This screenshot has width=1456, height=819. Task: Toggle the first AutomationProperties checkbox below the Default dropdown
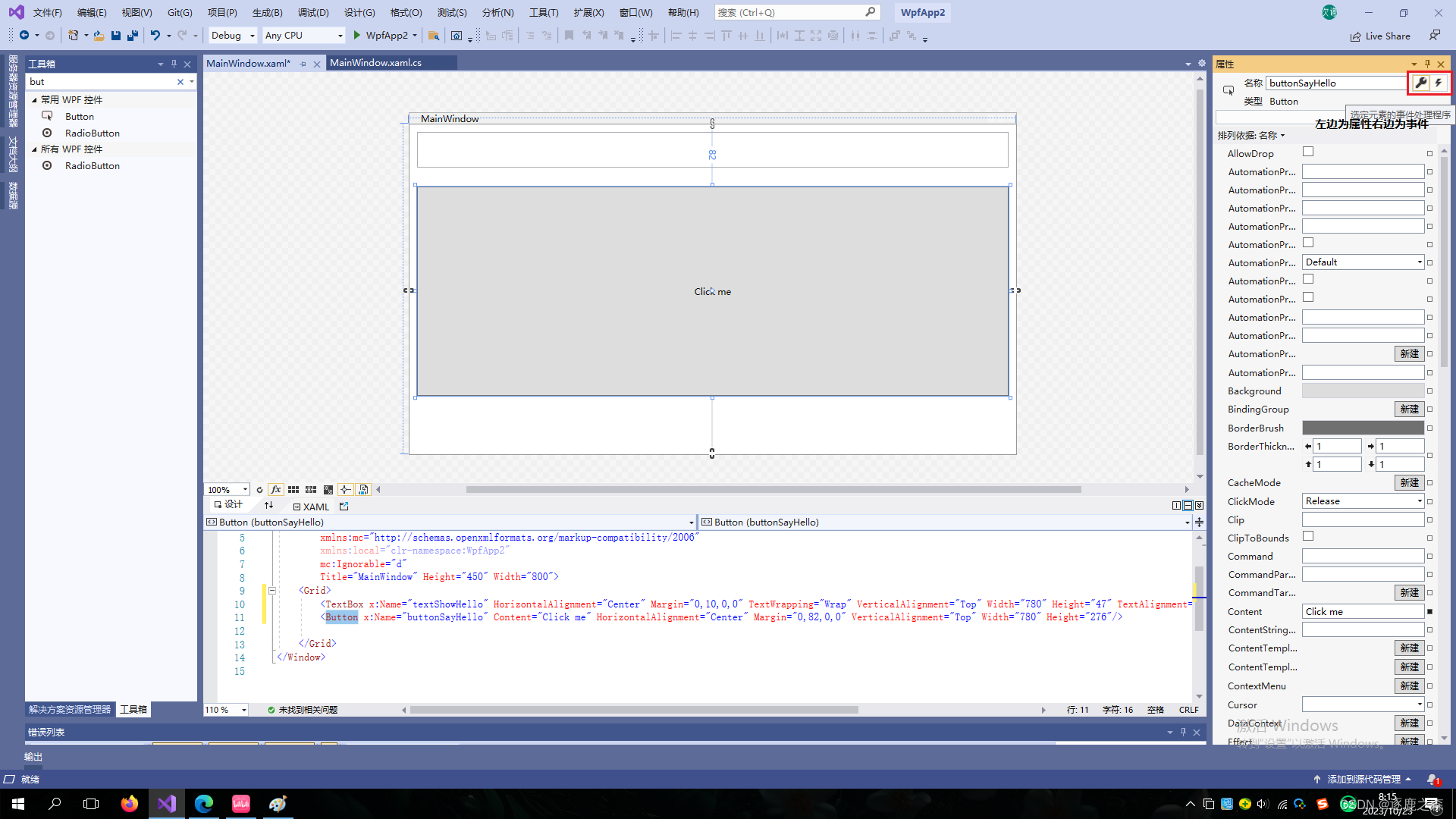[1308, 279]
